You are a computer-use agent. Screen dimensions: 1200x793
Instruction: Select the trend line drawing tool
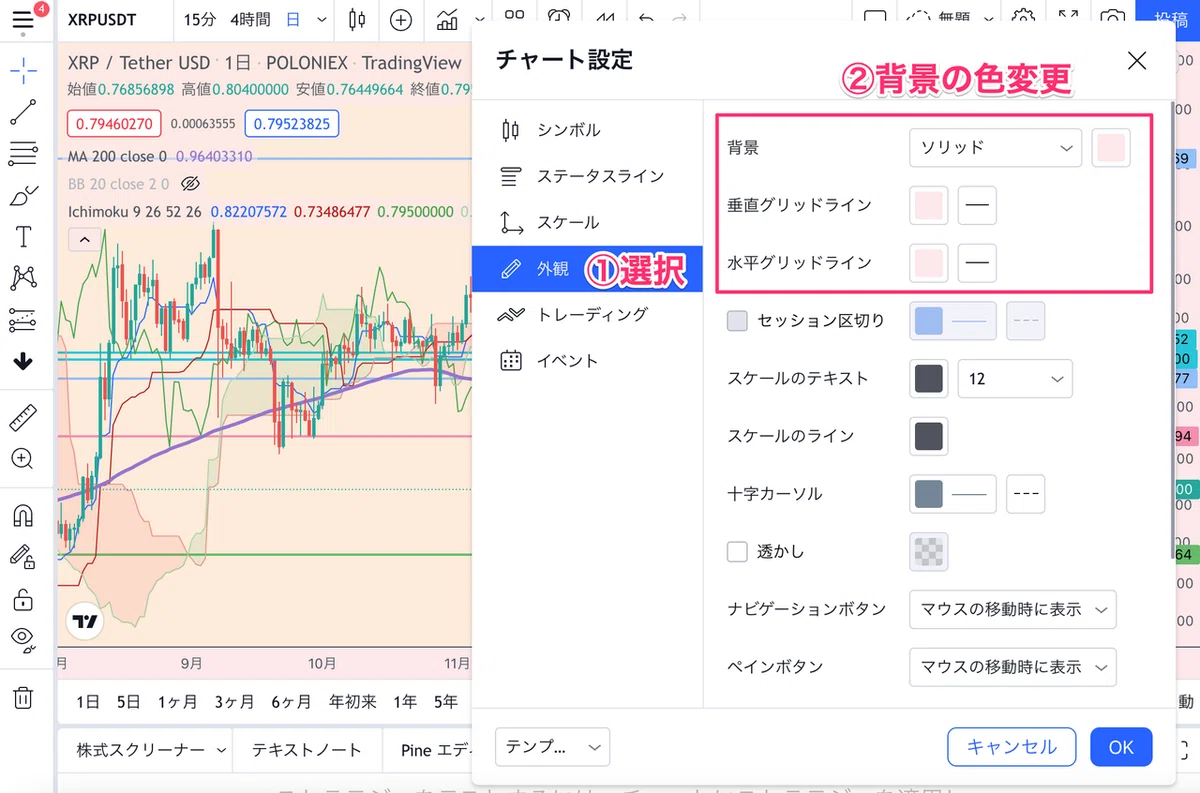[x=23, y=112]
